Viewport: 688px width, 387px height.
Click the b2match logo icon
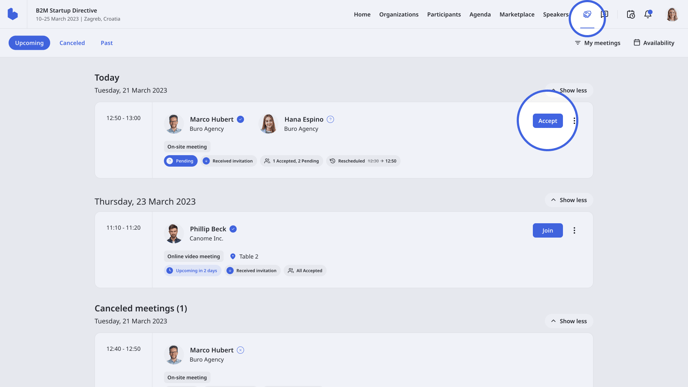(x=13, y=14)
